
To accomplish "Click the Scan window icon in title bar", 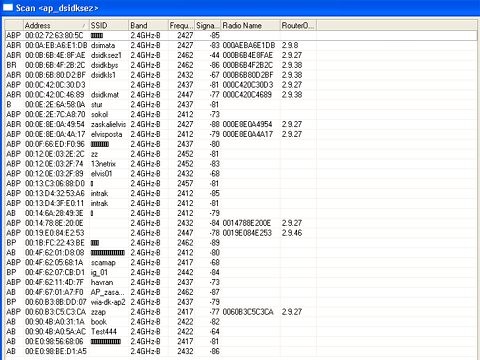I will click(x=8, y=7).
